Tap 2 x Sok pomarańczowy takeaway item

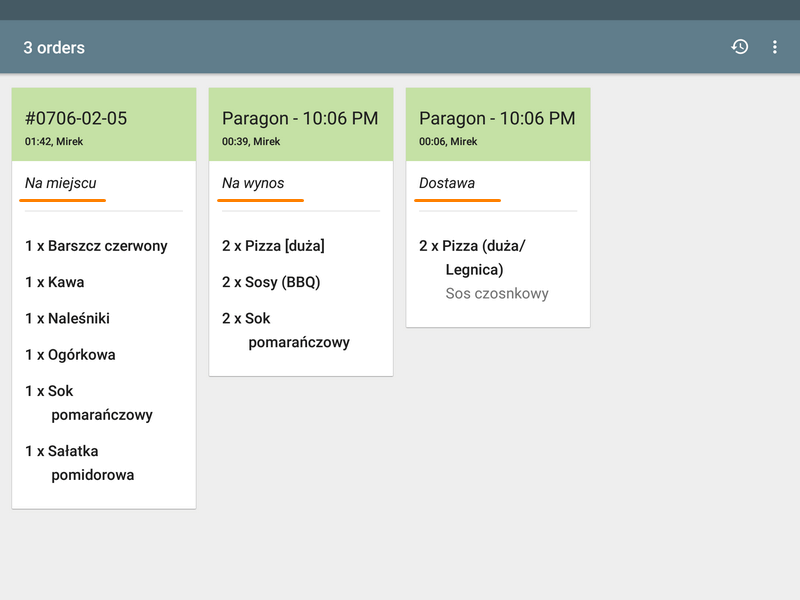point(287,330)
